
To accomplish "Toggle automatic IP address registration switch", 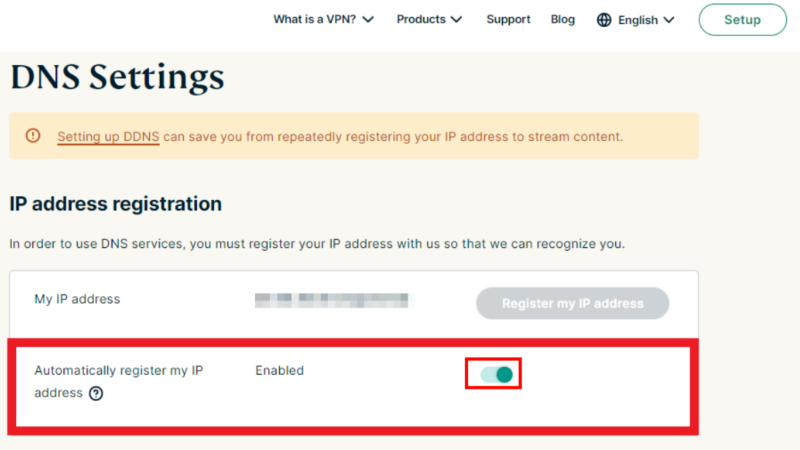I will point(495,375).
